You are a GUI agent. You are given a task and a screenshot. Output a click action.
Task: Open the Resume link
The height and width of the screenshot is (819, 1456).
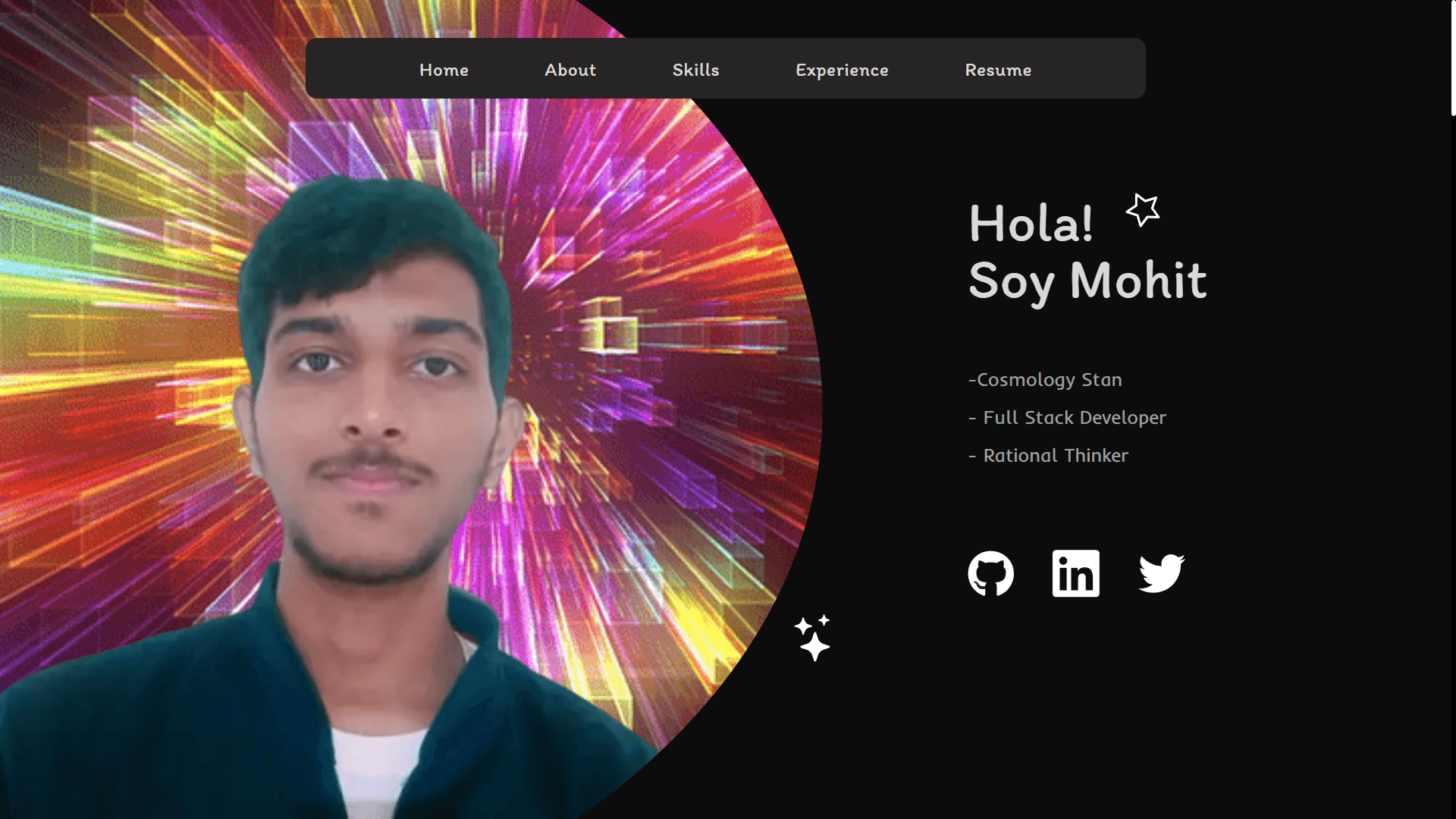click(998, 70)
